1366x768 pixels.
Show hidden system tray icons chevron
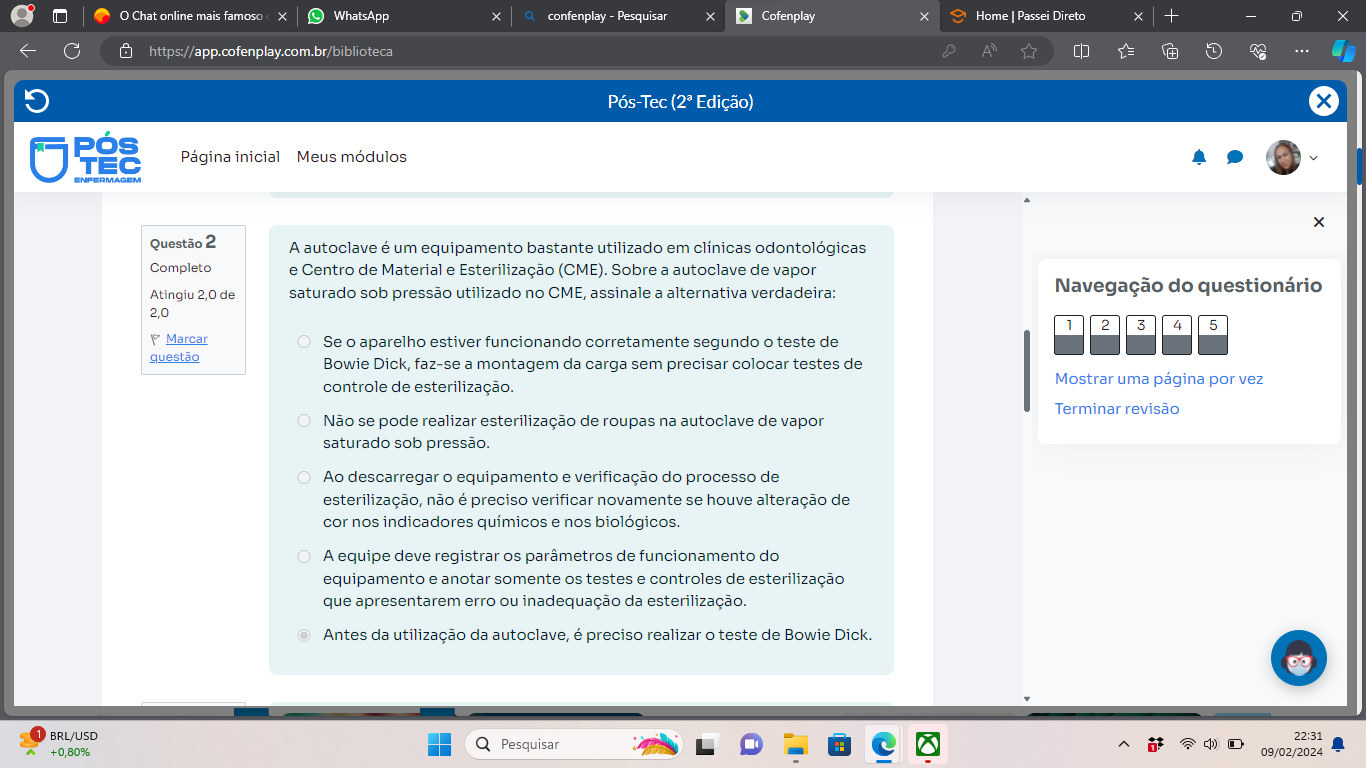tap(1123, 744)
